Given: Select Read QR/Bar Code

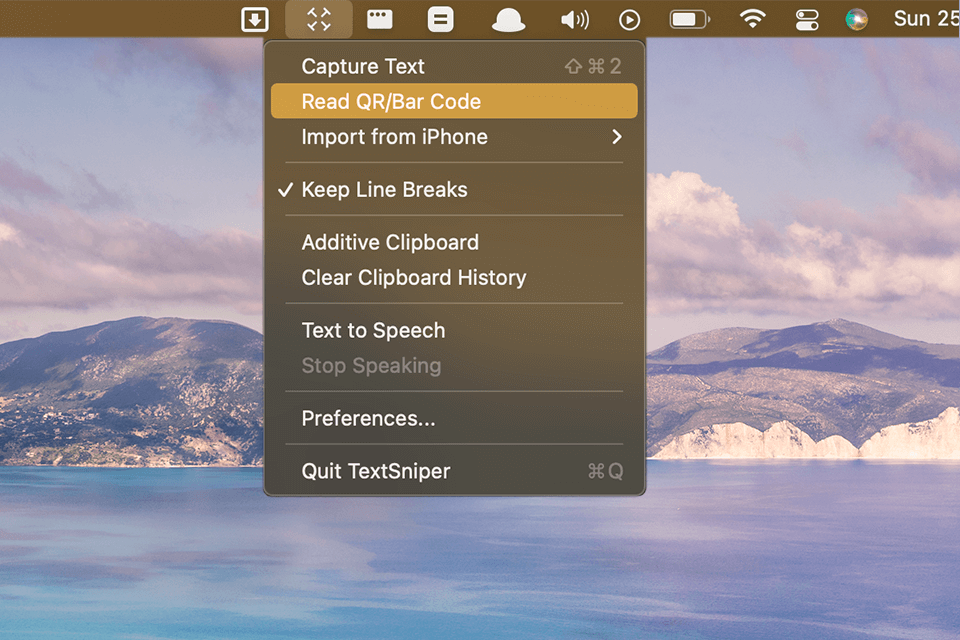Looking at the screenshot, I should pyautogui.click(x=454, y=101).
